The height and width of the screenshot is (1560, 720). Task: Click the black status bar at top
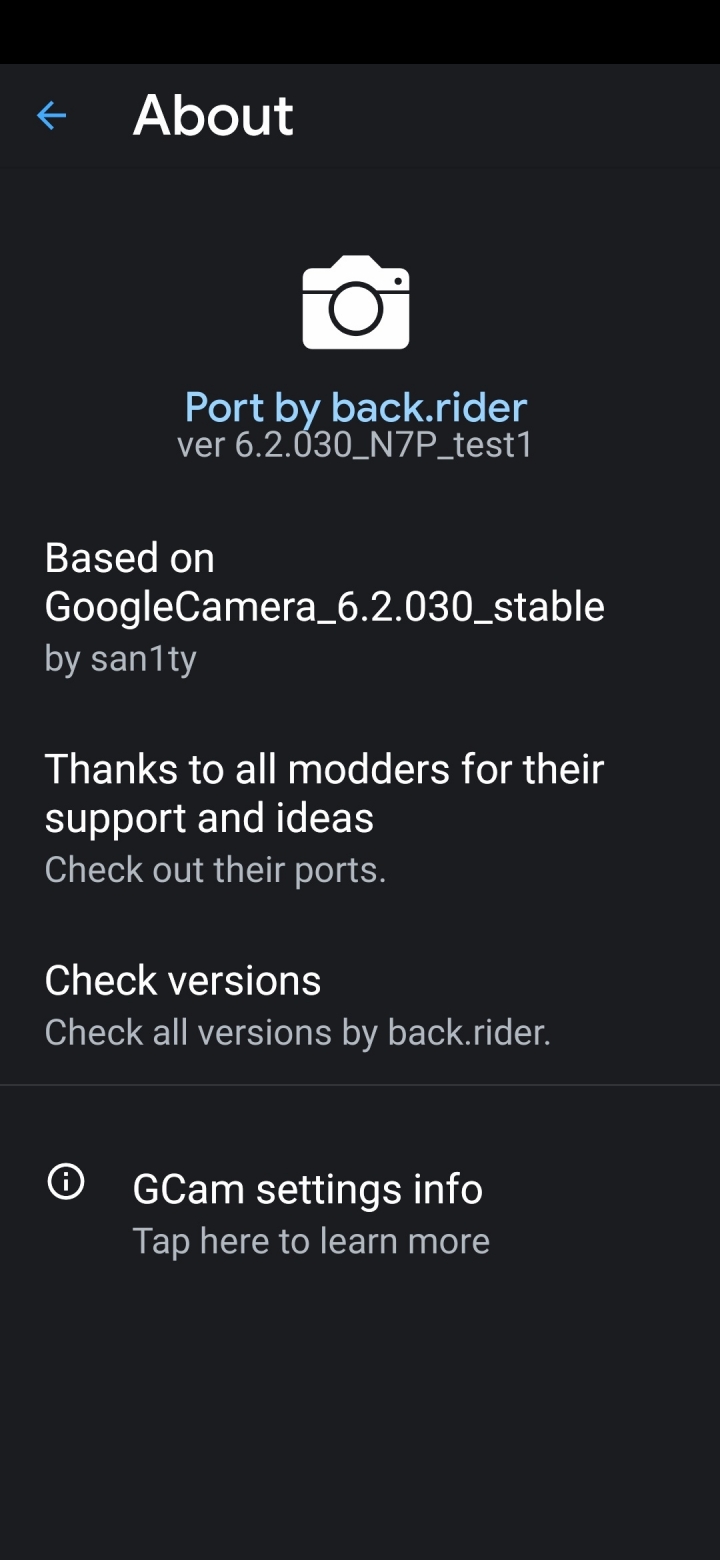(360, 32)
